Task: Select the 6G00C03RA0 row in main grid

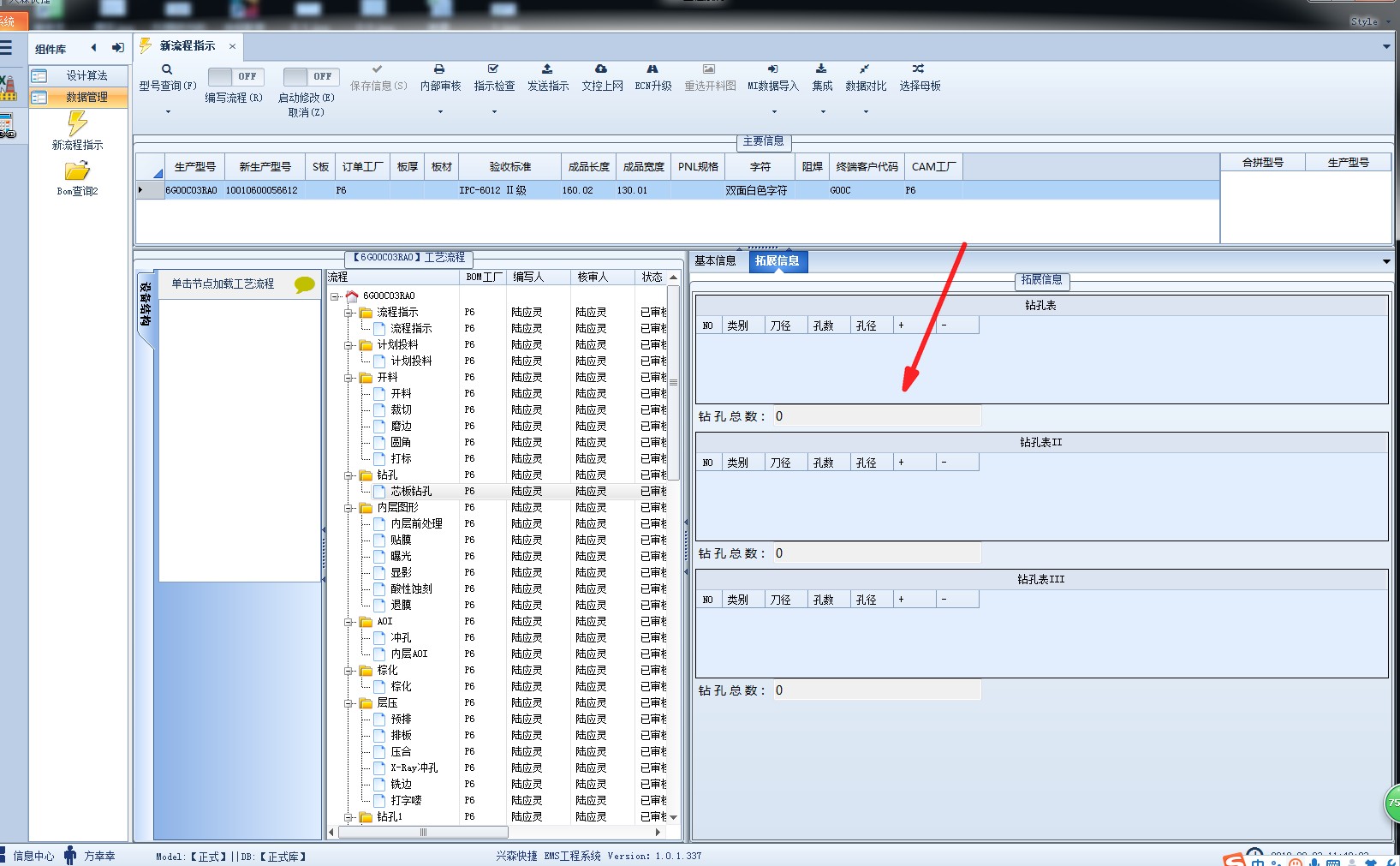Action: click(676, 191)
